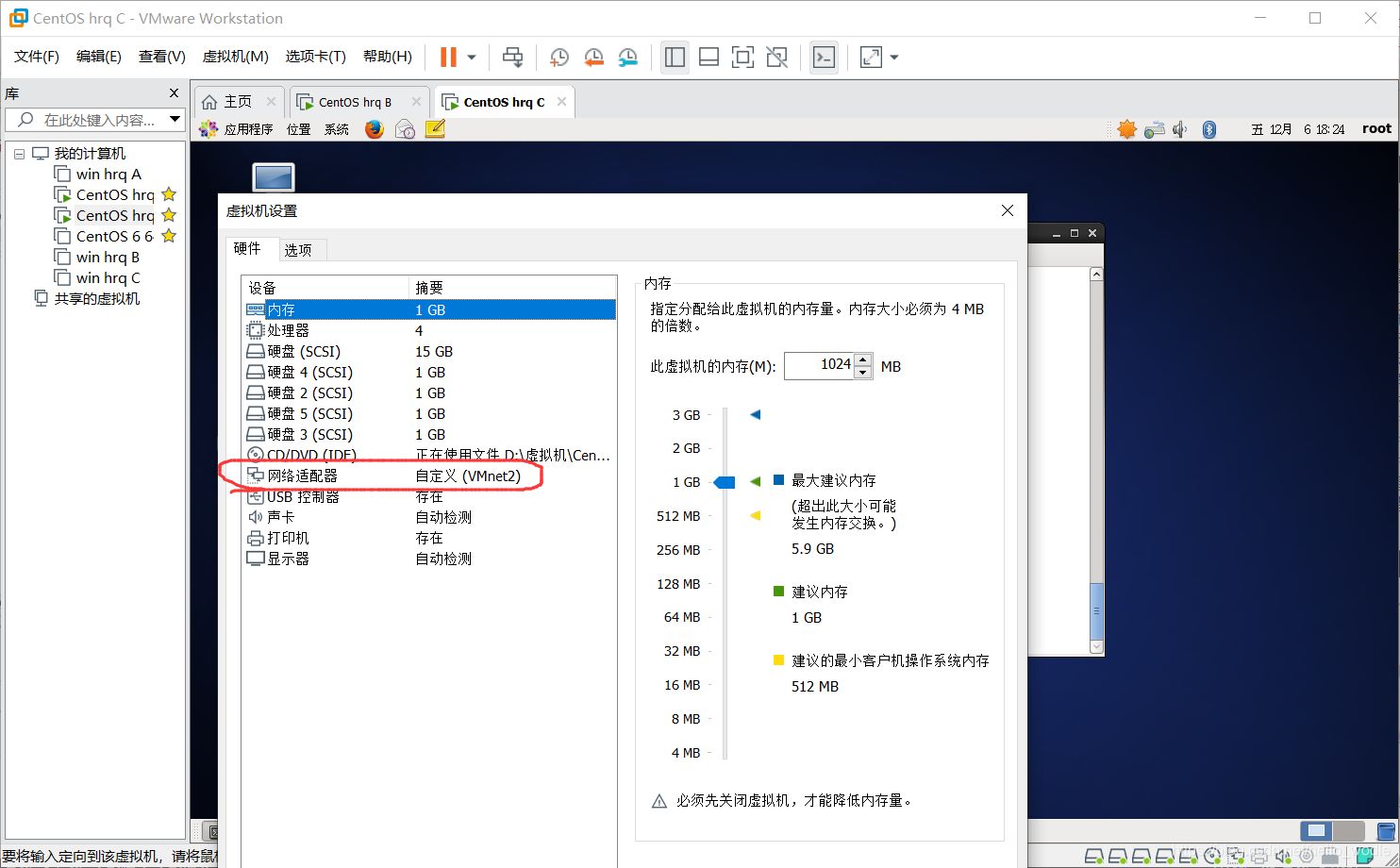Open the guest 位置 menu
The height and width of the screenshot is (868, 1400).
[x=299, y=129]
